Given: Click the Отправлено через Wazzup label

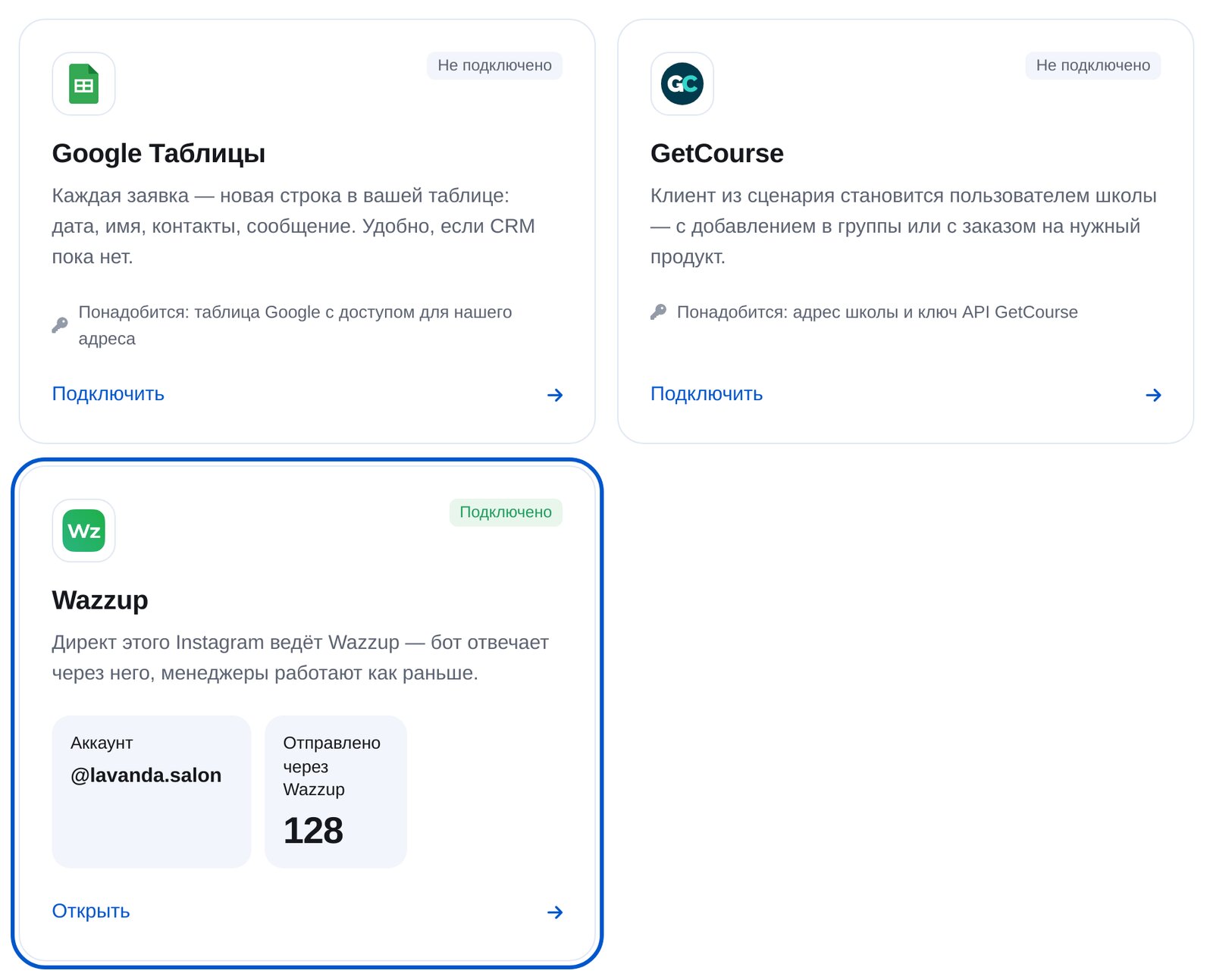Looking at the screenshot, I should click(332, 766).
